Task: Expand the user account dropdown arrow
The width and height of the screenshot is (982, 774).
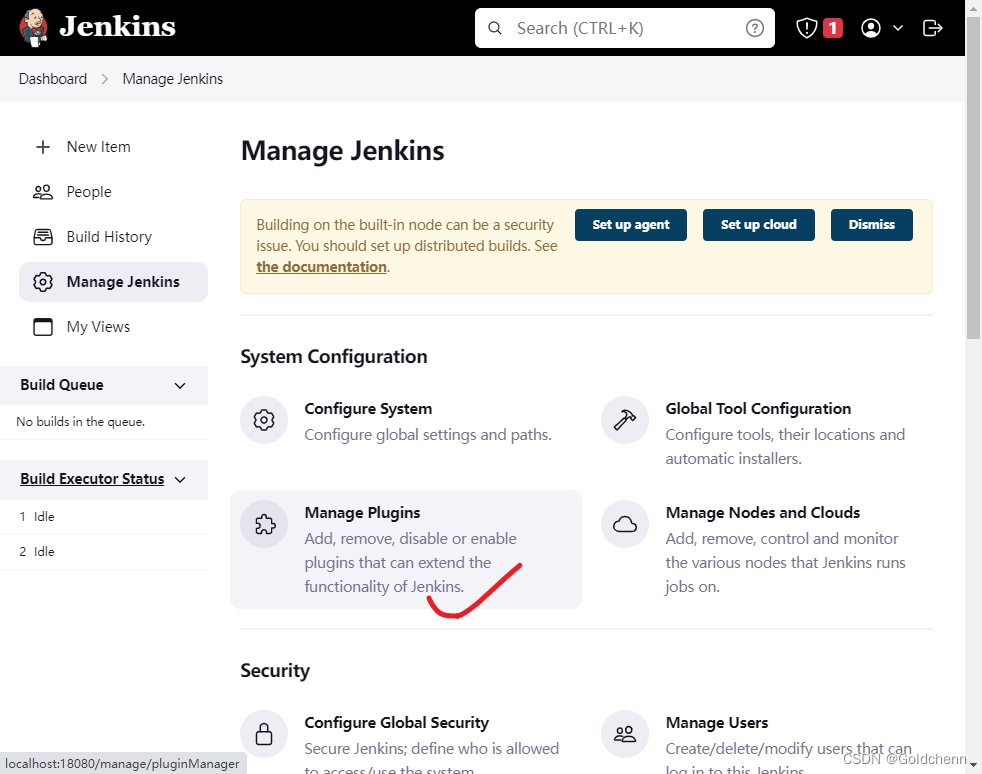Action: click(x=896, y=27)
